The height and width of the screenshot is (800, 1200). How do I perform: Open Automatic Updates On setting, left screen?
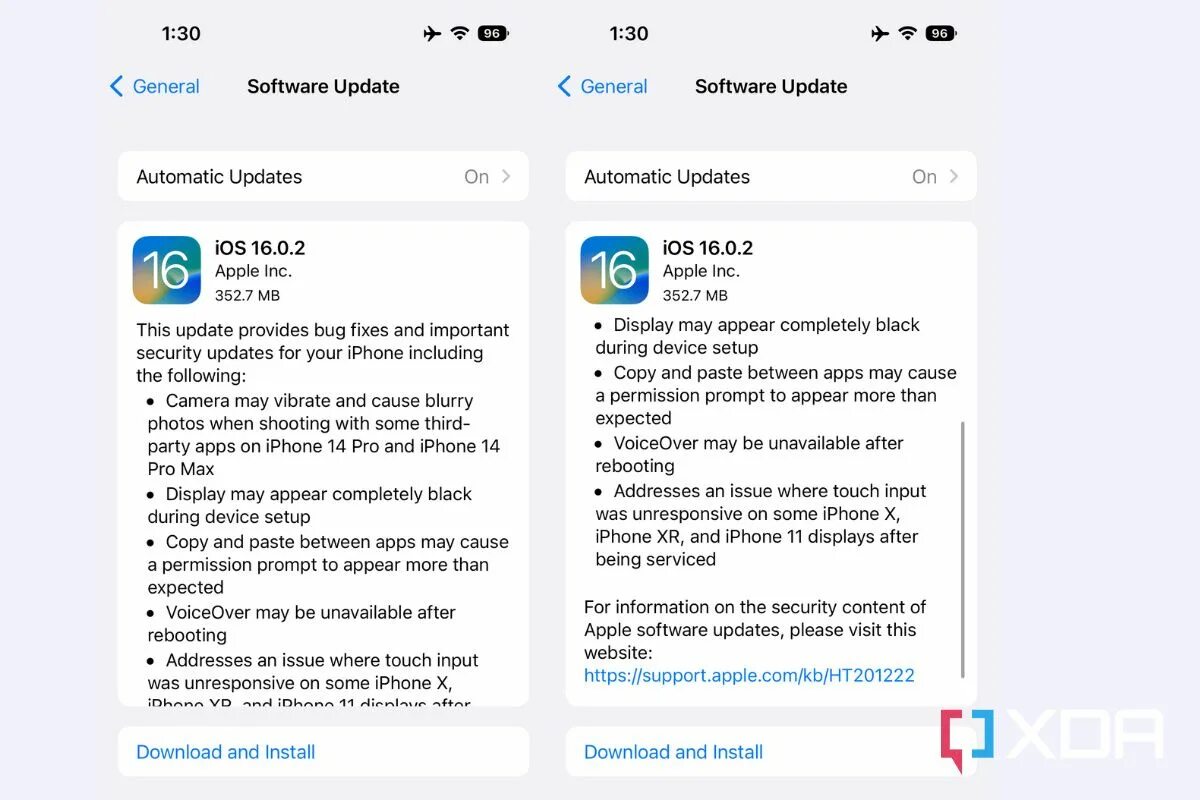[x=323, y=176]
